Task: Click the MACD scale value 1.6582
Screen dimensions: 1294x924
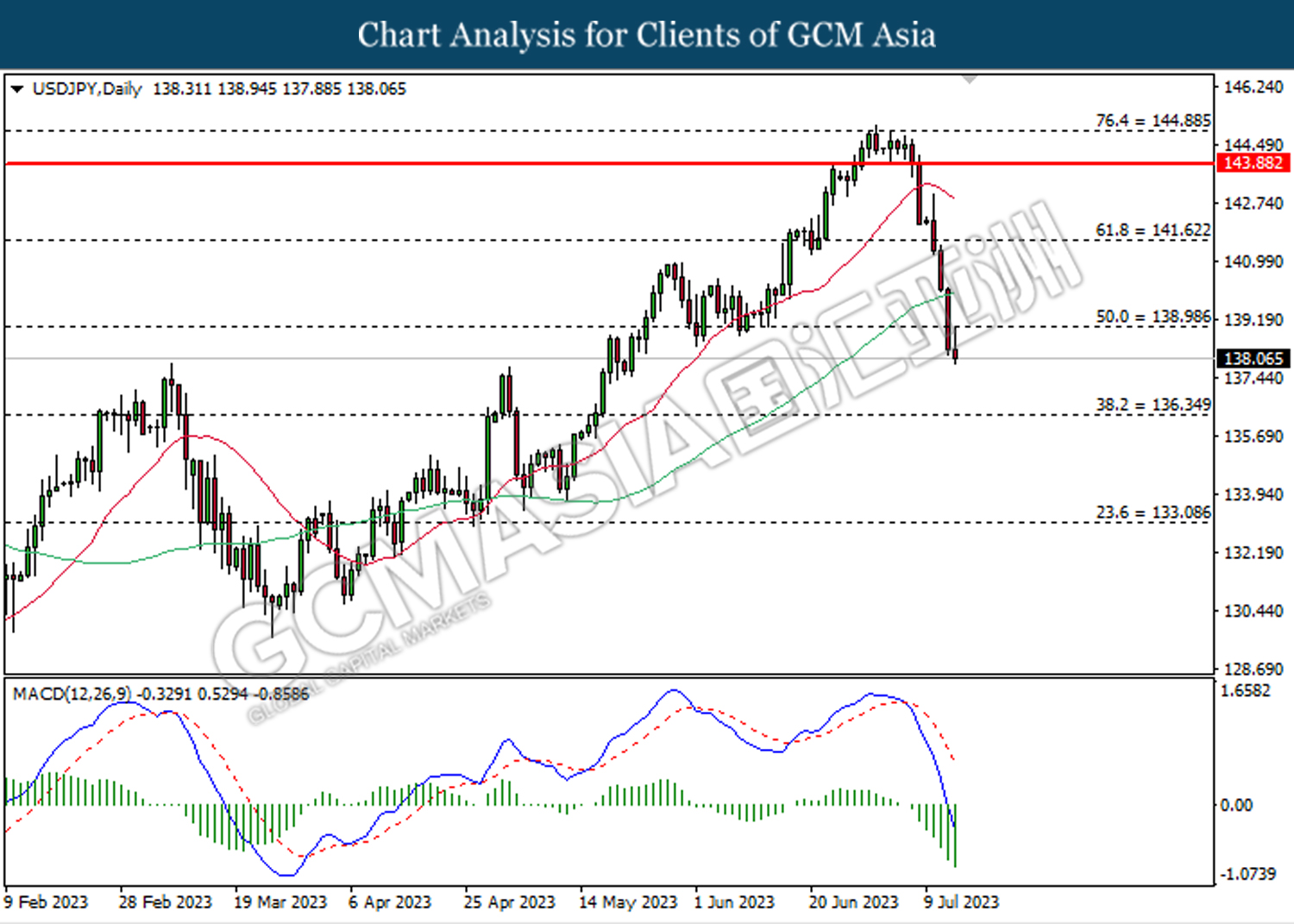Action: (x=1246, y=691)
